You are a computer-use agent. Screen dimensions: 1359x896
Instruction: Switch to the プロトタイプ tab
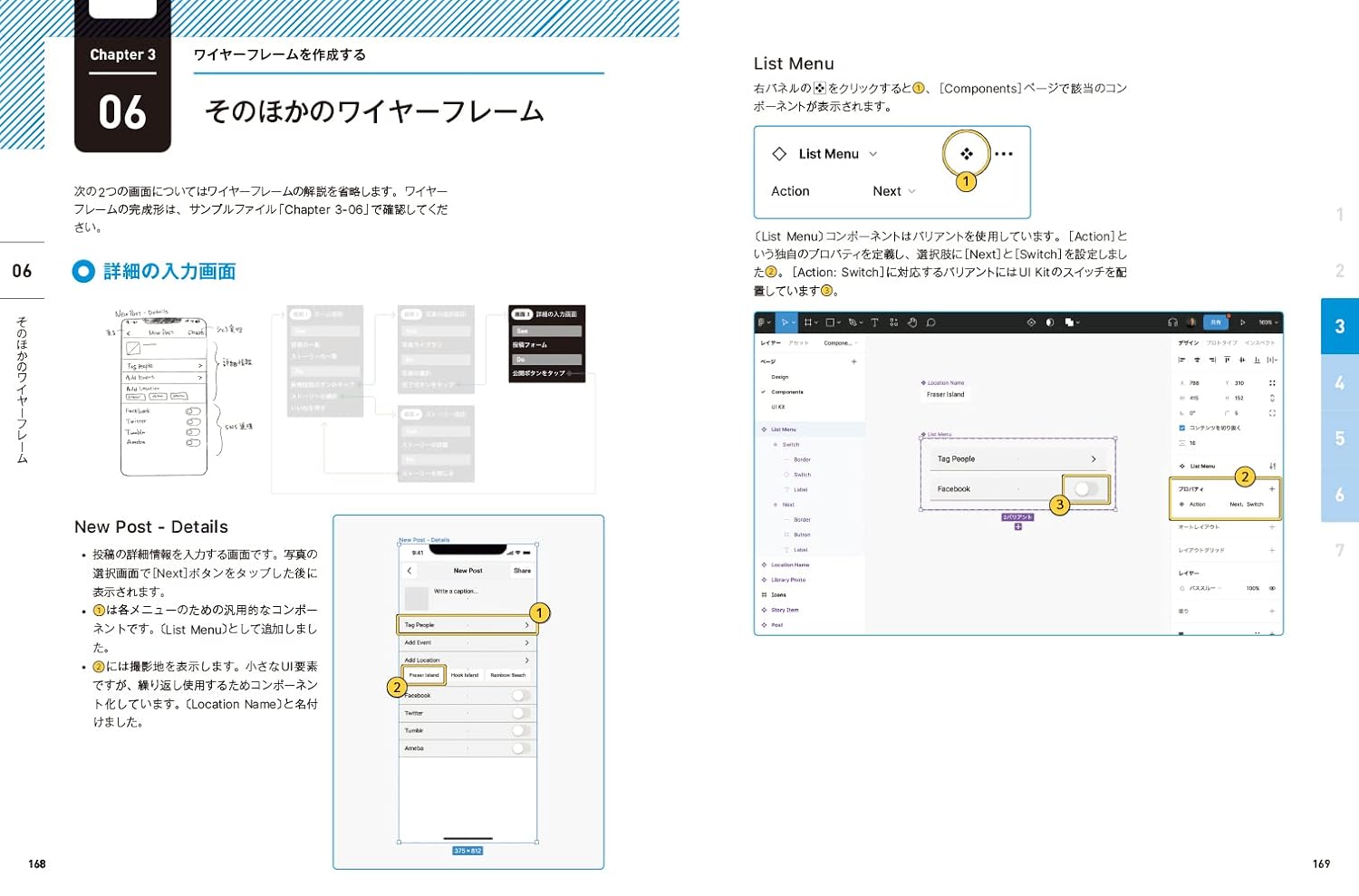tap(1221, 342)
